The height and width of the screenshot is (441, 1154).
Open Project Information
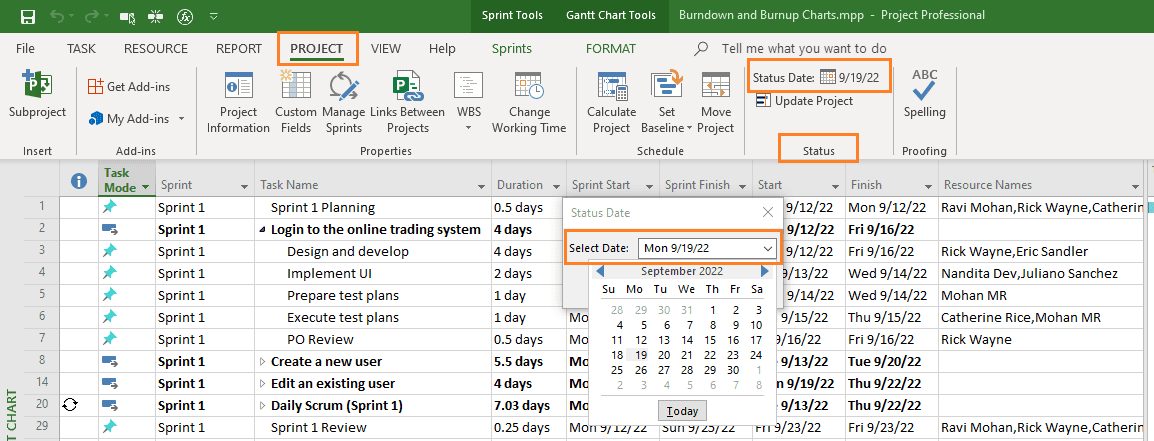[238, 102]
